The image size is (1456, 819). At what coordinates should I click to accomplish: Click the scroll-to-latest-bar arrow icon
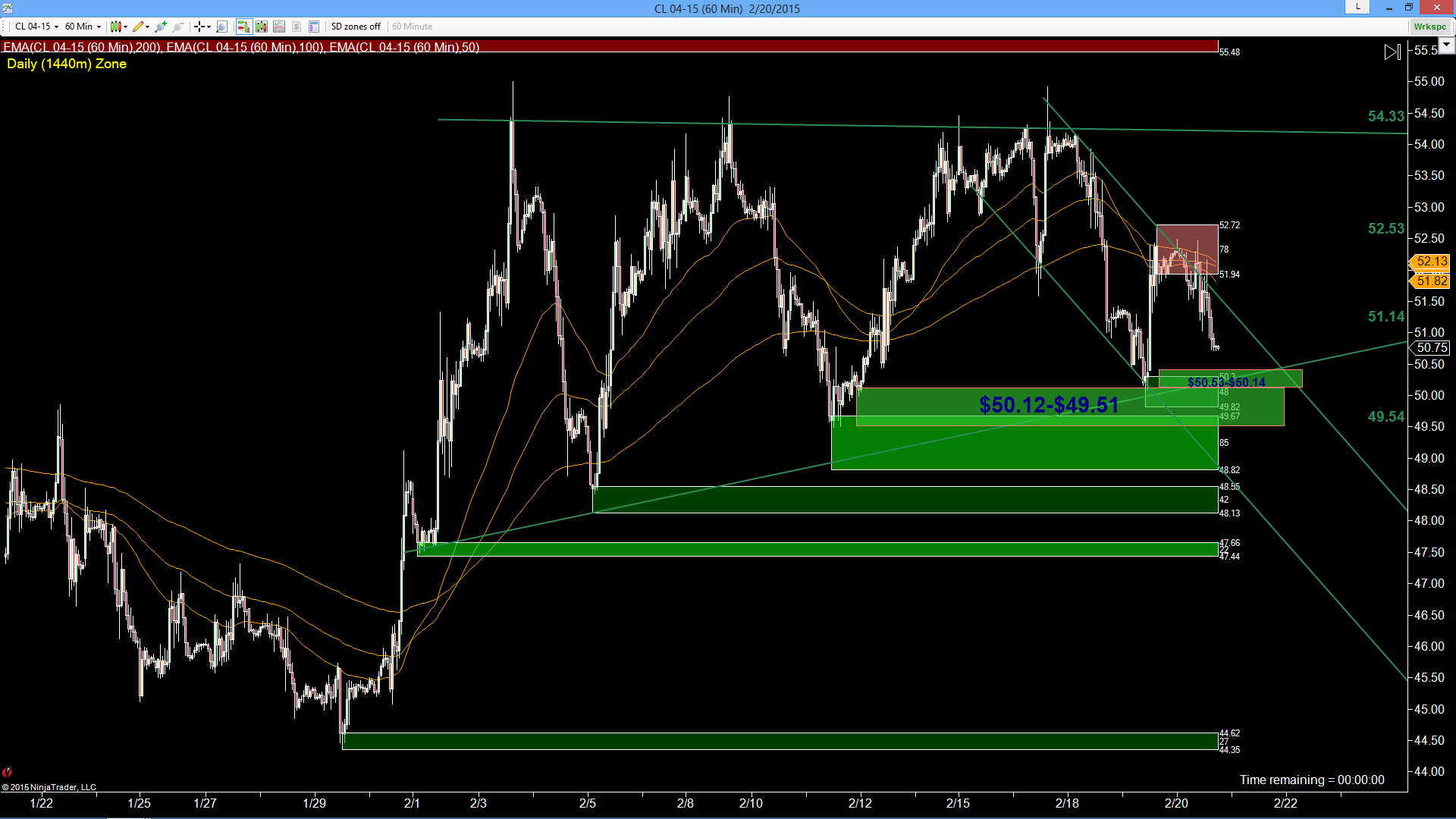click(1392, 52)
